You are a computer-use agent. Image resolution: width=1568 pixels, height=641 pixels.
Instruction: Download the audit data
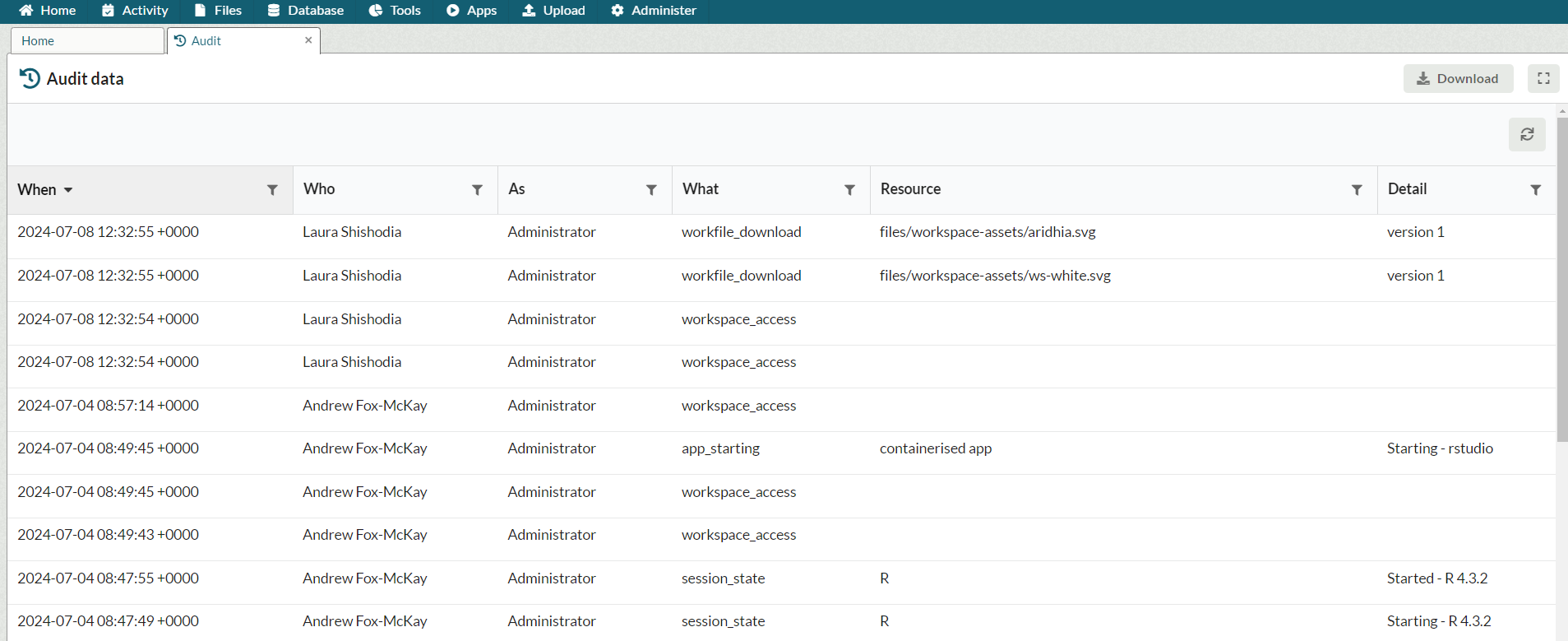[x=1457, y=78]
